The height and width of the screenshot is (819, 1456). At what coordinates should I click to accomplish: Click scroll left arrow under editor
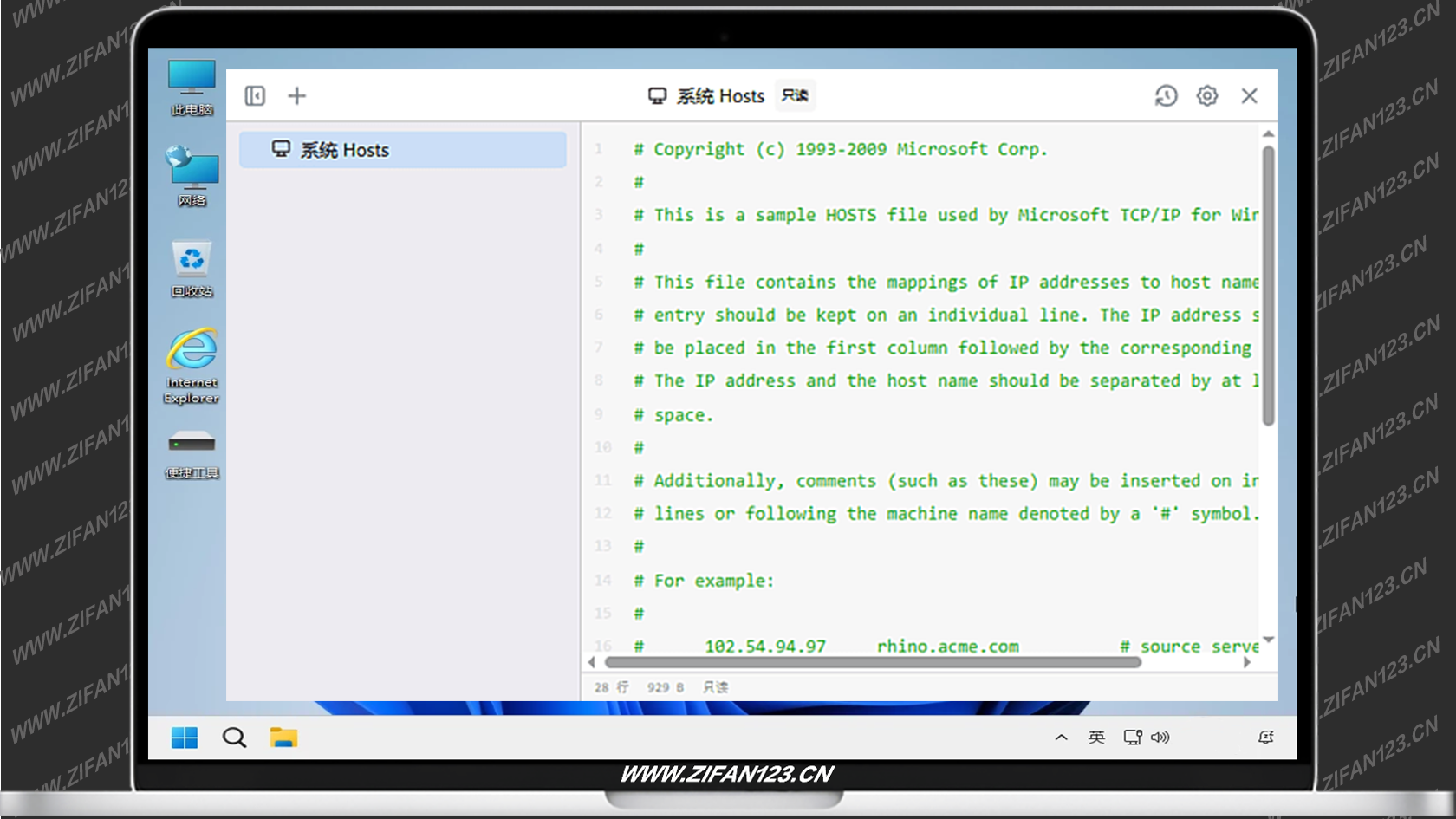coord(592,662)
